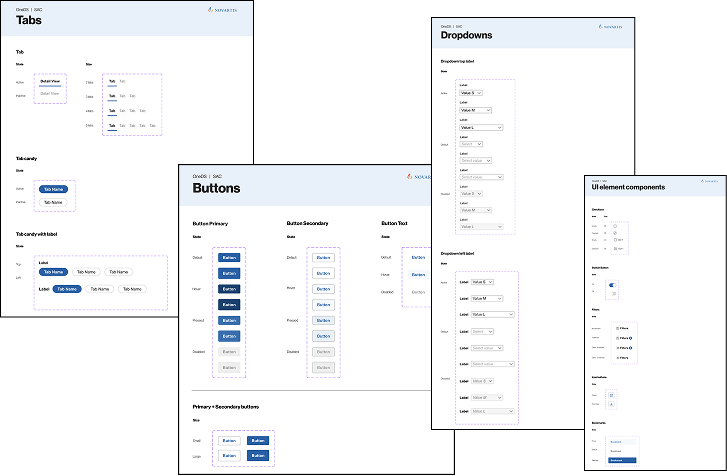Open the short Select placeholder dropdown under Dropdown top label

pos(471,144)
